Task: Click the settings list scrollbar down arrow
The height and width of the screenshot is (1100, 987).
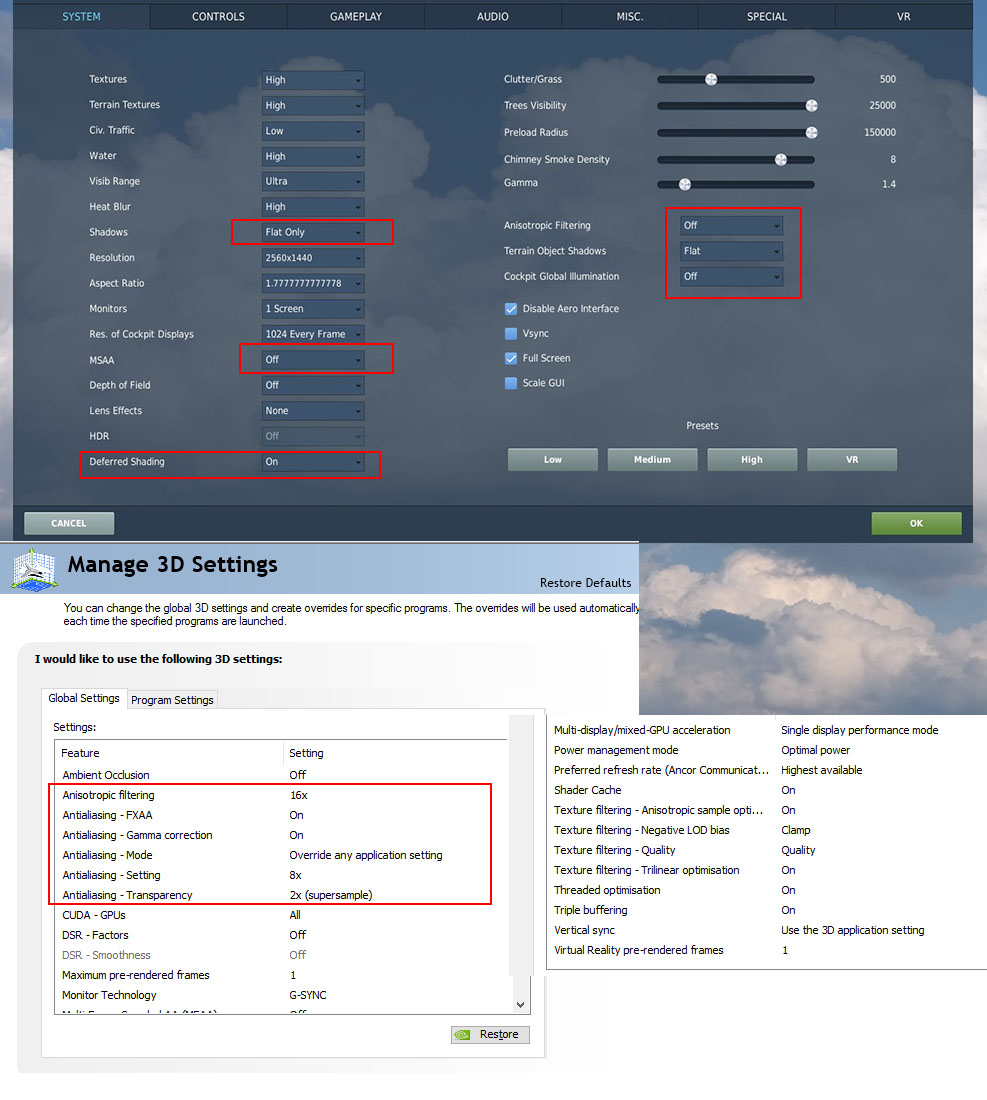Action: coord(521,1005)
